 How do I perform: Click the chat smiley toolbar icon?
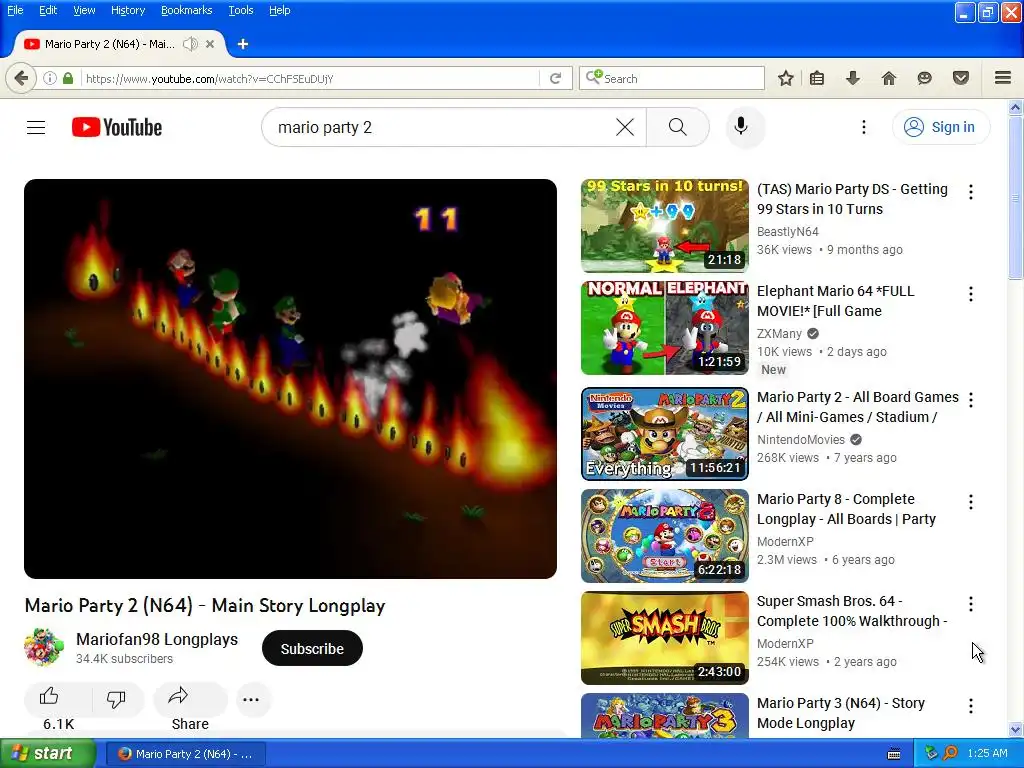(x=924, y=78)
